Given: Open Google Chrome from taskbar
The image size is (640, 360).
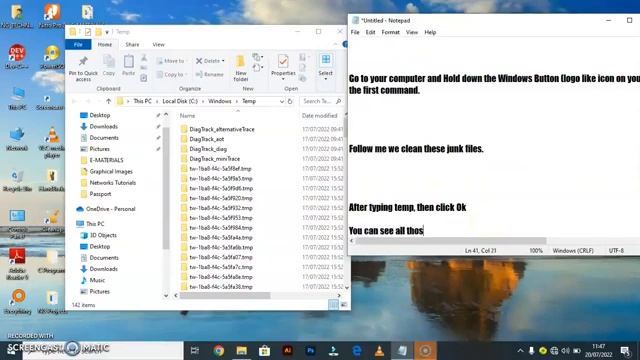Looking at the screenshot, I should click(x=218, y=350).
